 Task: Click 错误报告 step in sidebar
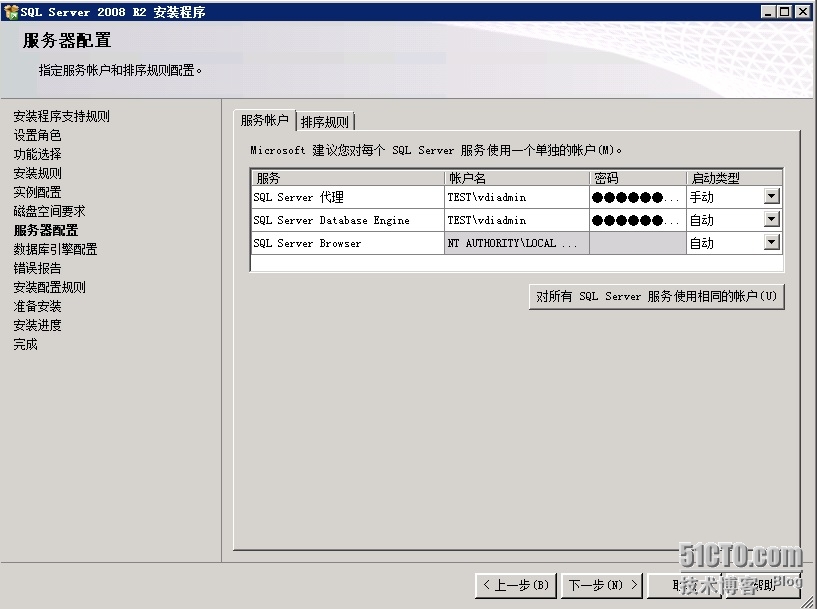[x=38, y=268]
